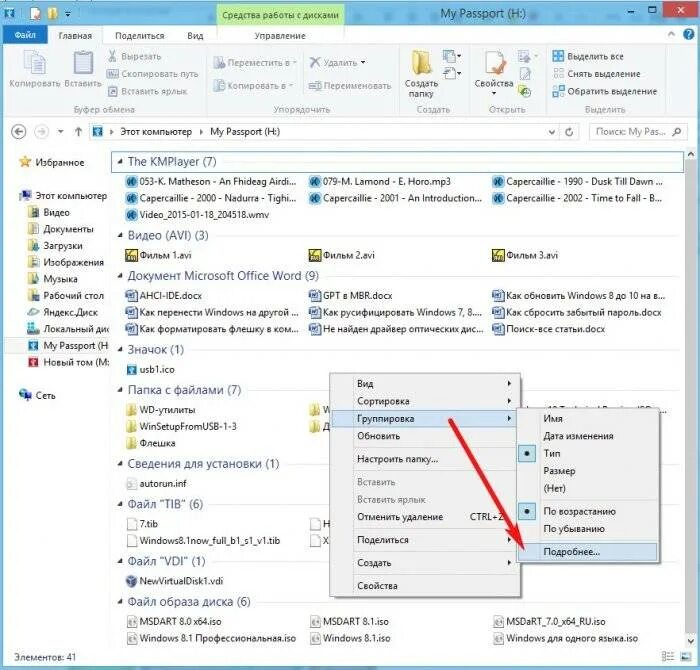Select the file MSDART 8.1.iso
The image size is (700, 670).
[x=350, y=621]
